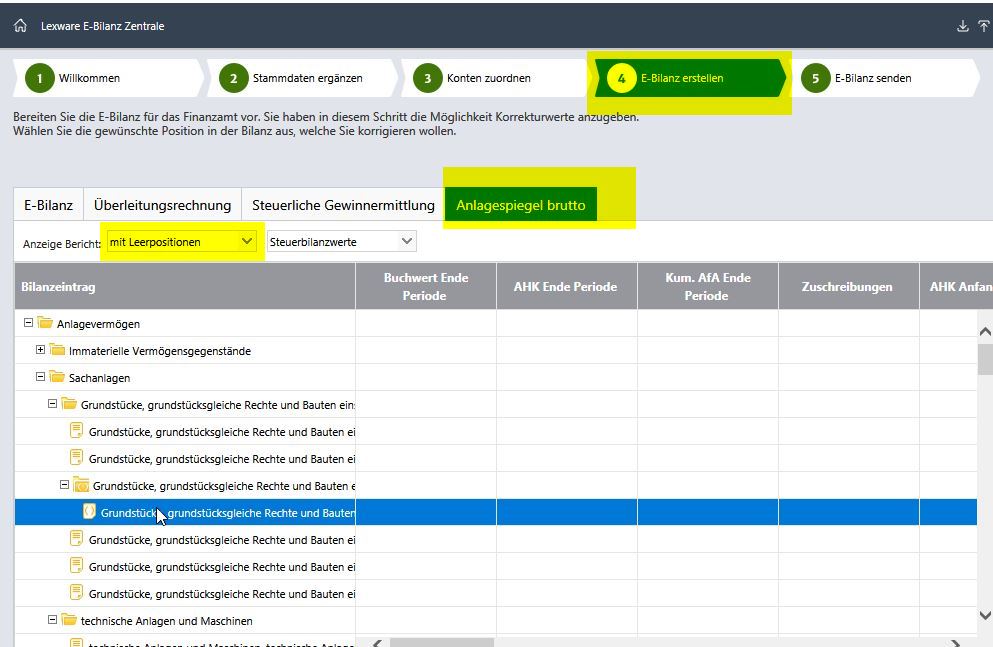Open step 1 Willkommen

click(x=108, y=78)
